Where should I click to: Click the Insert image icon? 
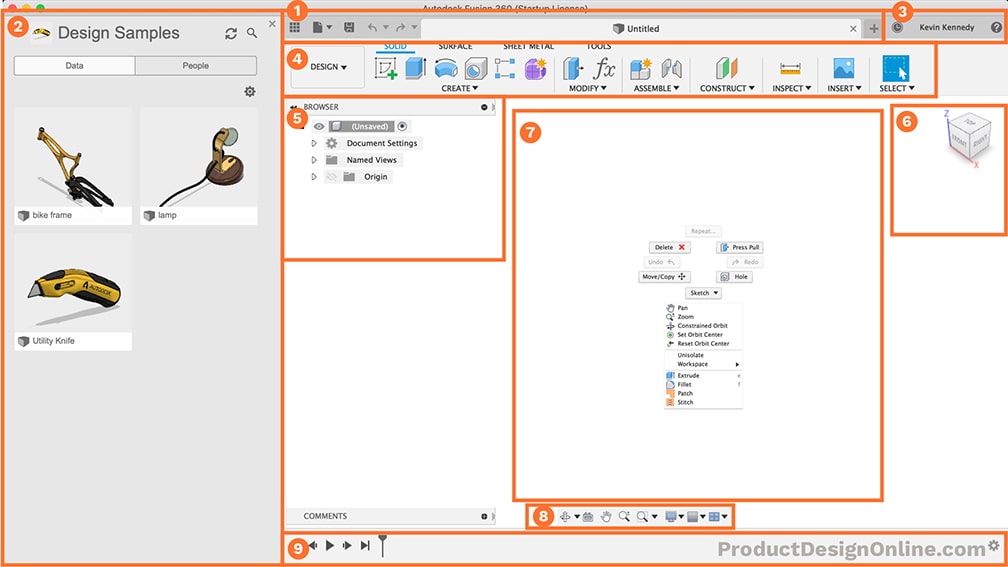click(843, 68)
